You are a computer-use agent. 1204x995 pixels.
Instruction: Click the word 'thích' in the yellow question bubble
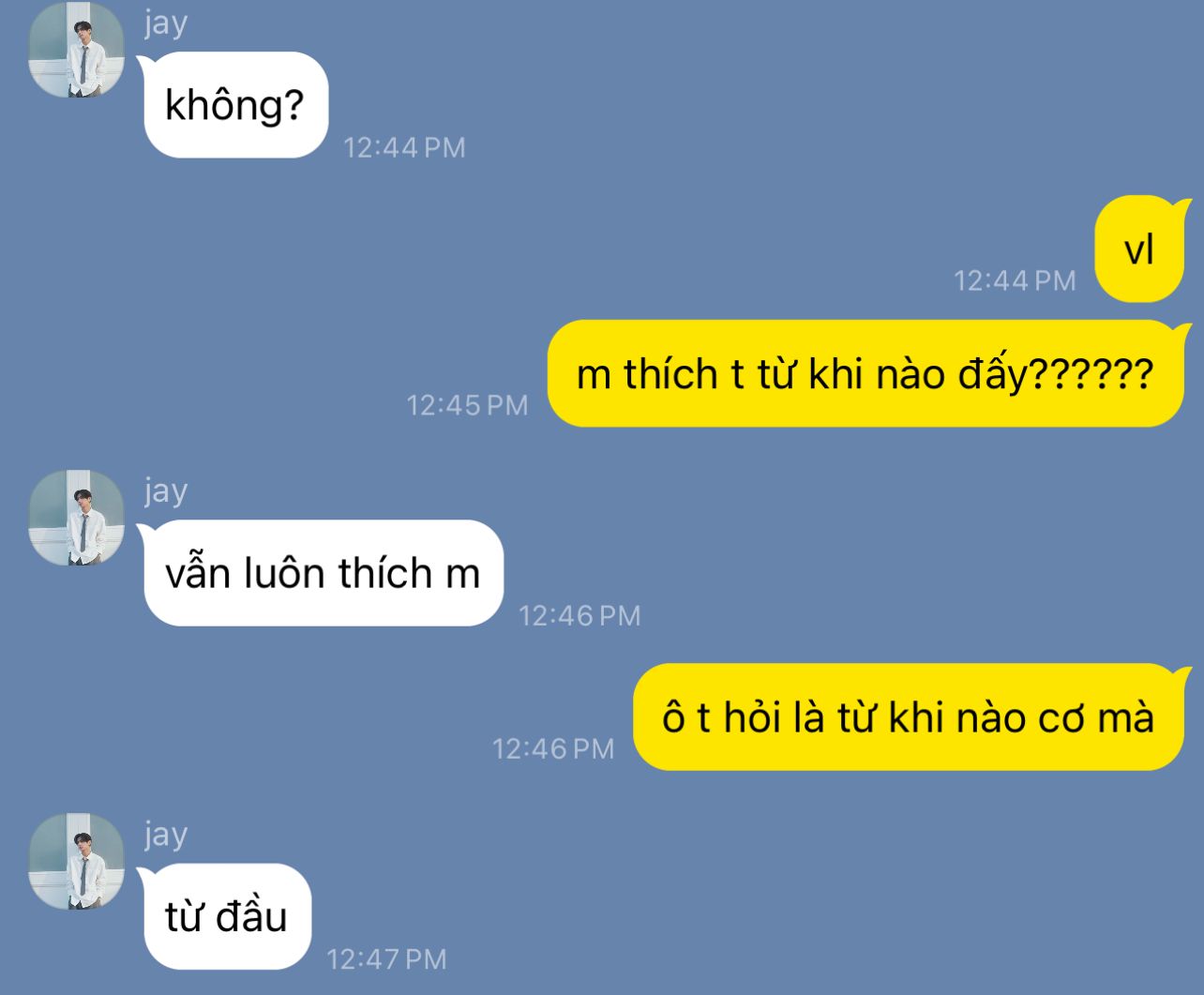(670, 374)
